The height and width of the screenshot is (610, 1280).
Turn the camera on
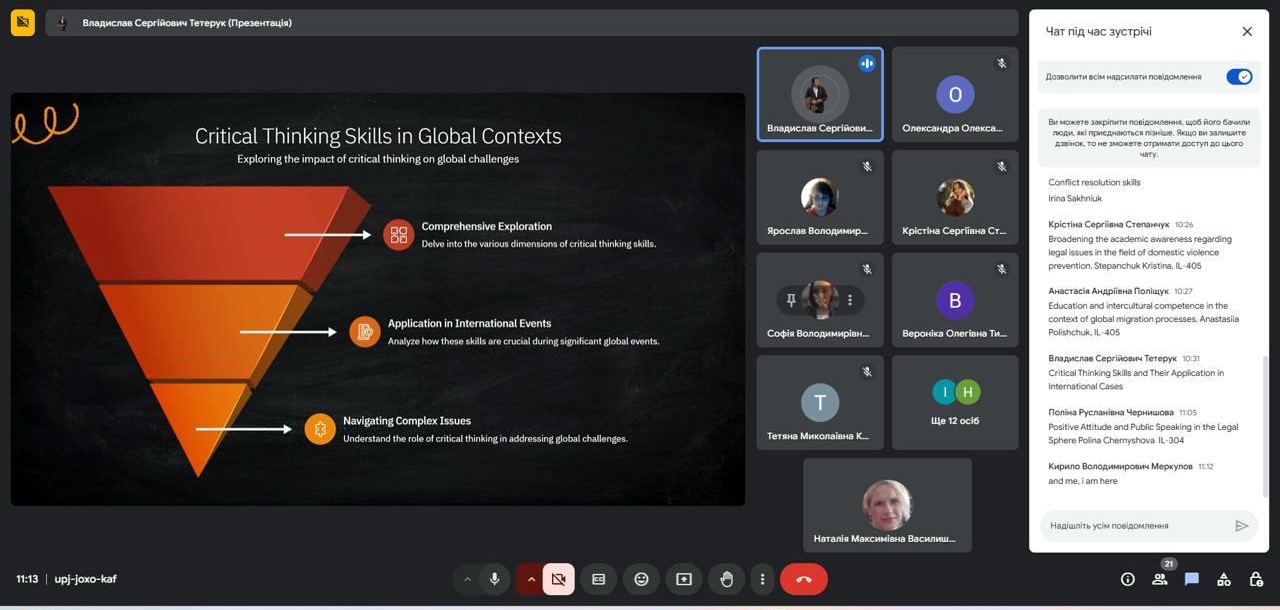559,579
